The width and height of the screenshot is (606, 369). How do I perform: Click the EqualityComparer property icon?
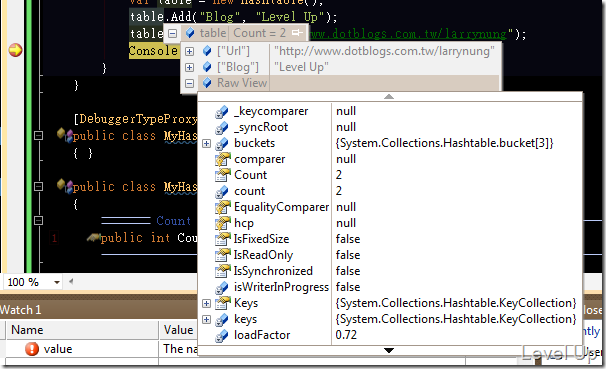pyautogui.click(x=223, y=207)
